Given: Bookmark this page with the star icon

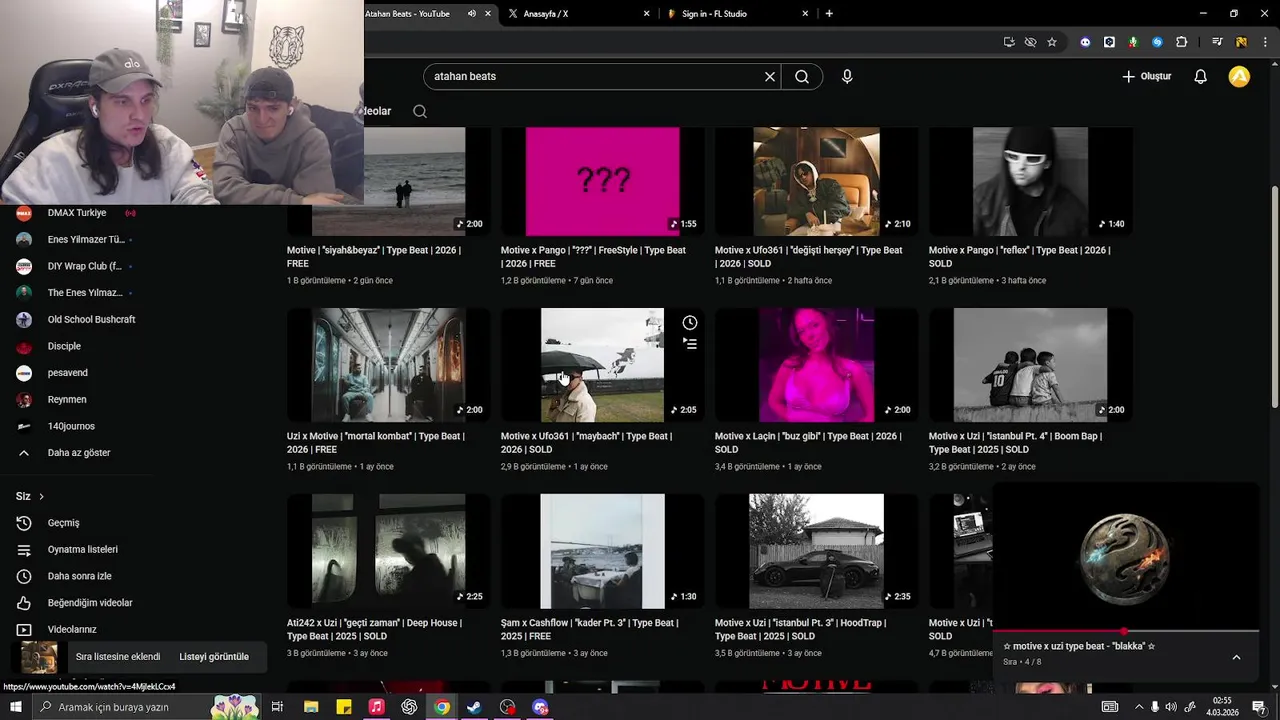Looking at the screenshot, I should (1052, 42).
